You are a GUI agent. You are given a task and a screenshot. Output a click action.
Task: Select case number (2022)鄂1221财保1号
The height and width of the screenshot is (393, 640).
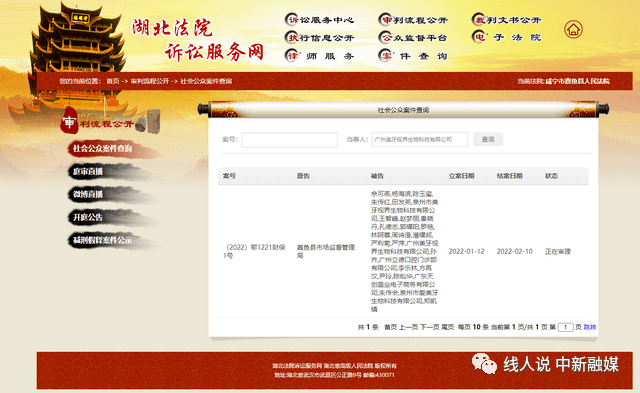(253, 251)
